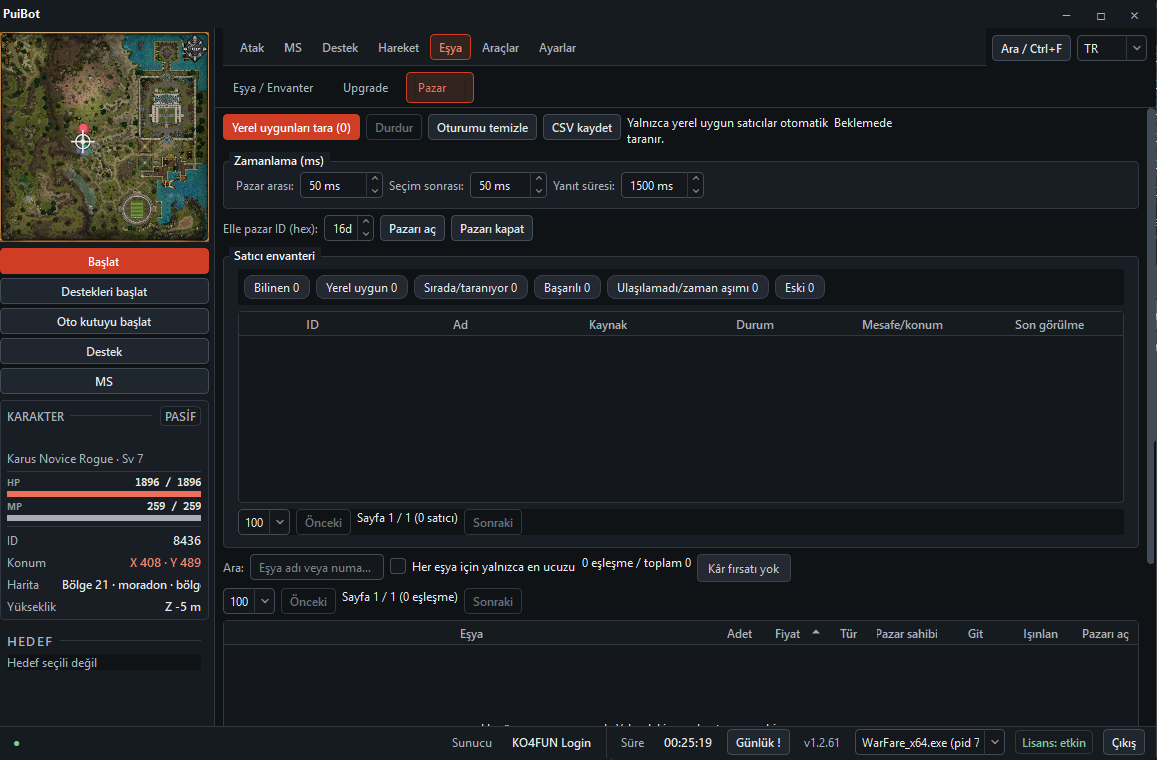Switch to the Atak tab
This screenshot has height=760, width=1157.
tap(252, 48)
